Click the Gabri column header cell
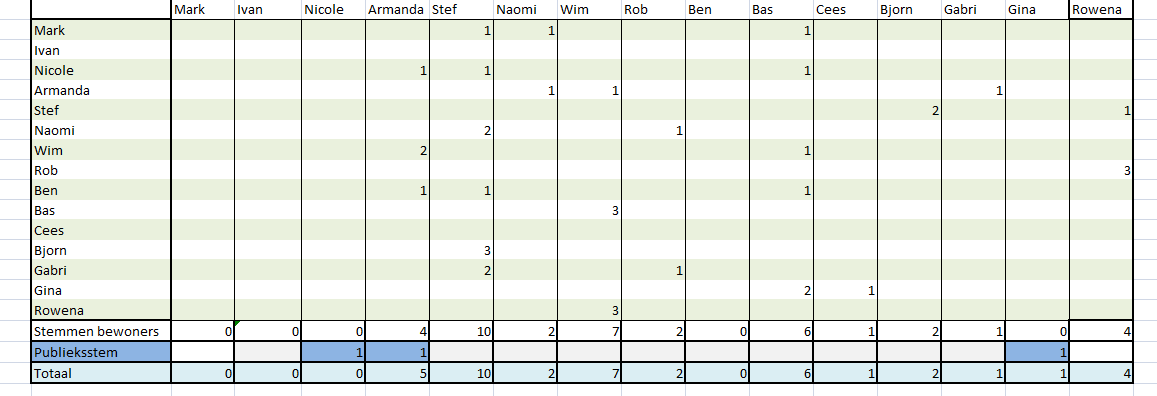Viewport: 1157px width, 396px height. click(973, 10)
